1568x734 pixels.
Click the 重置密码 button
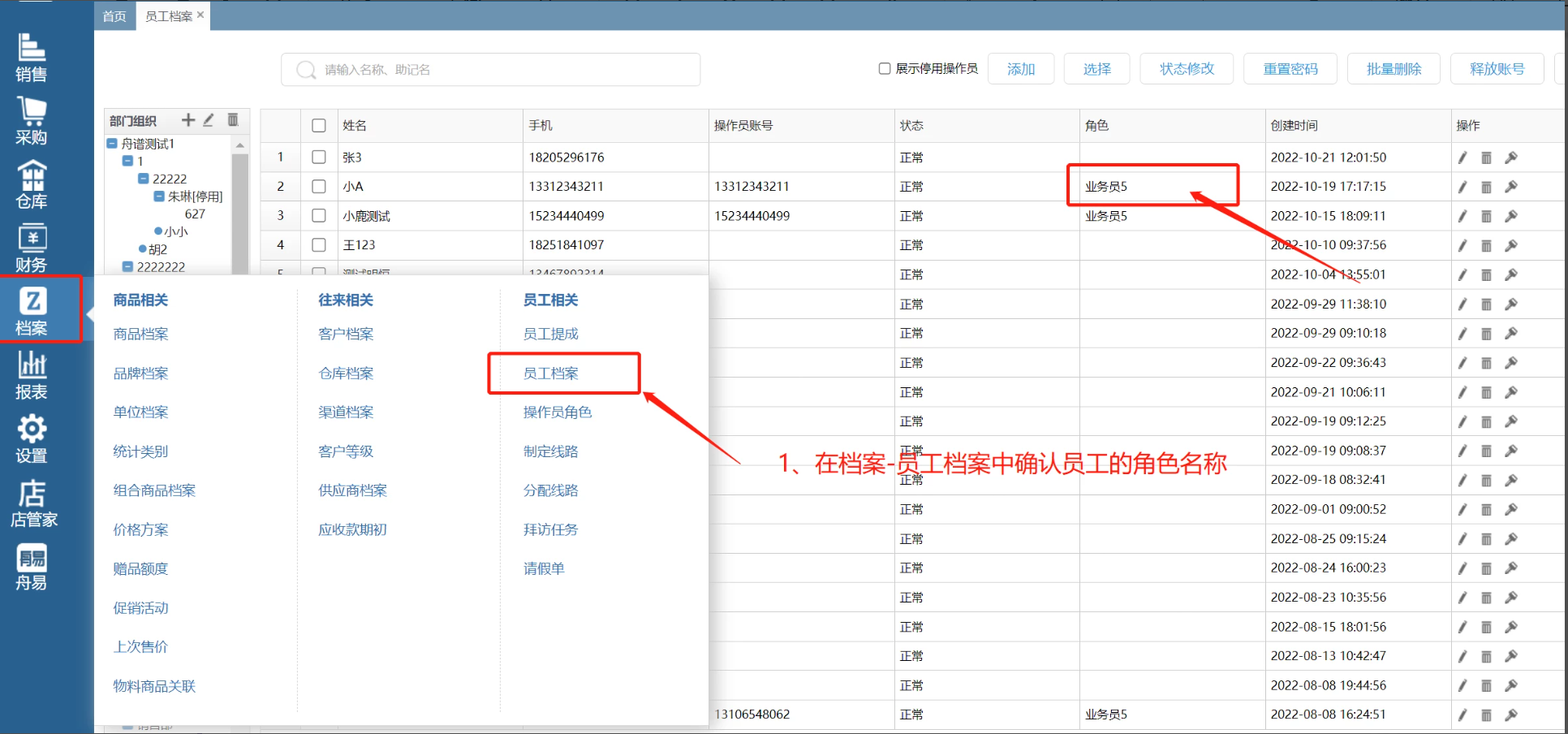pyautogui.click(x=1290, y=69)
